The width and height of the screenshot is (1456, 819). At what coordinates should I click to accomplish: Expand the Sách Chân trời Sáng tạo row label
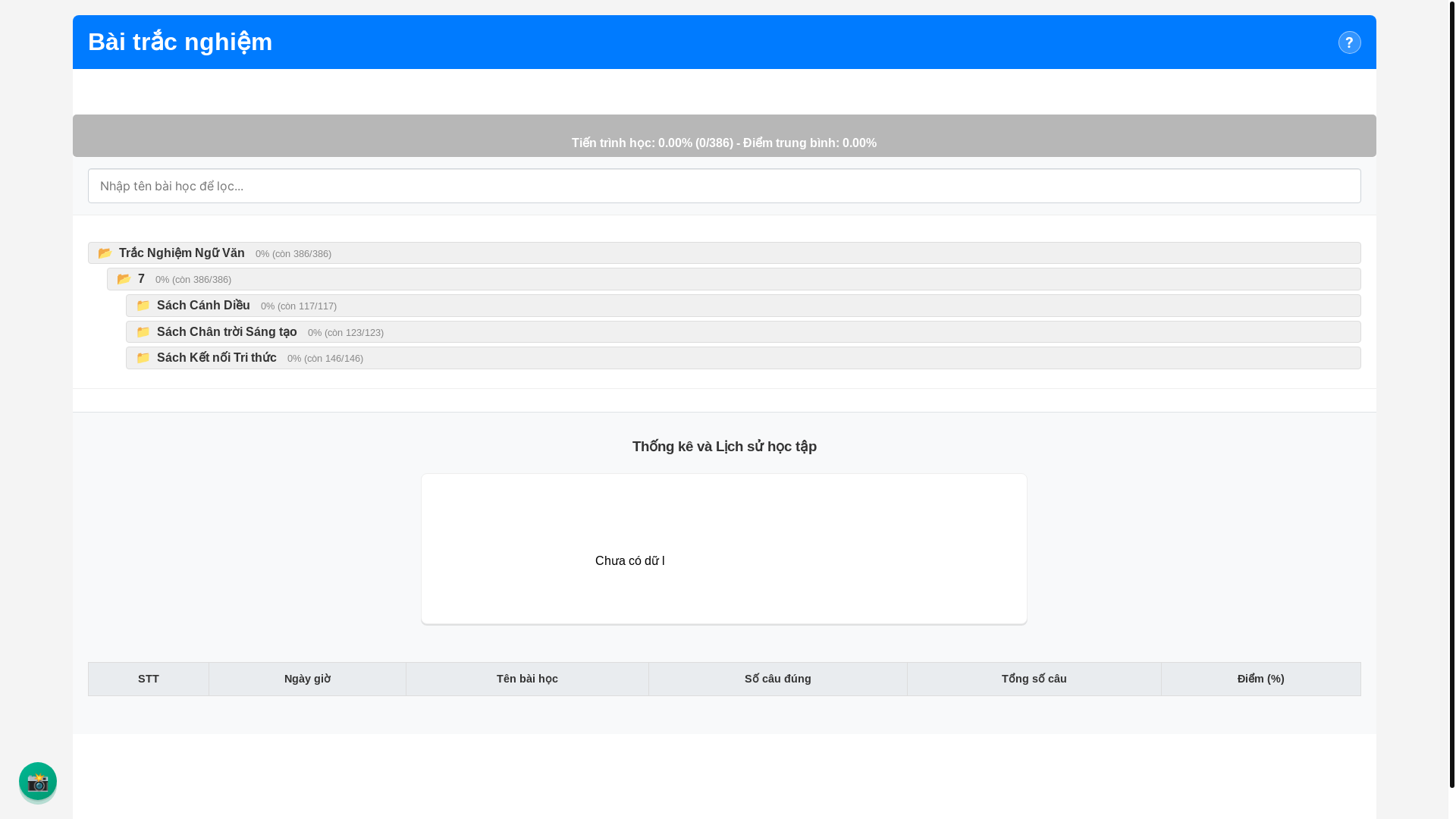[227, 331]
